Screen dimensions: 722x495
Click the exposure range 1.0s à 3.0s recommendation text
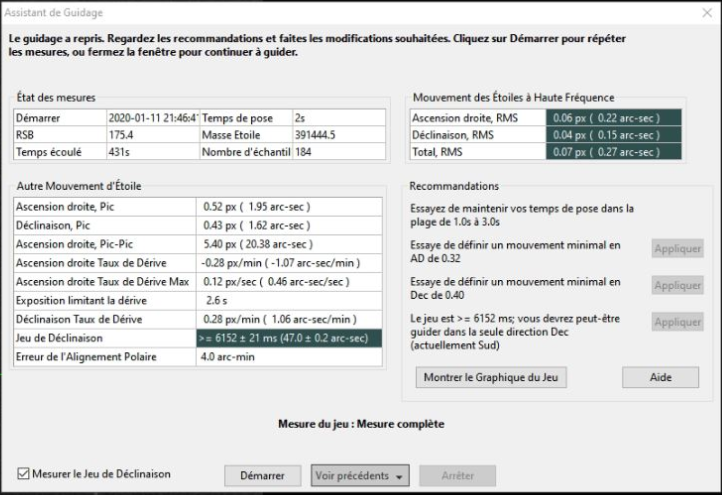(x=522, y=215)
